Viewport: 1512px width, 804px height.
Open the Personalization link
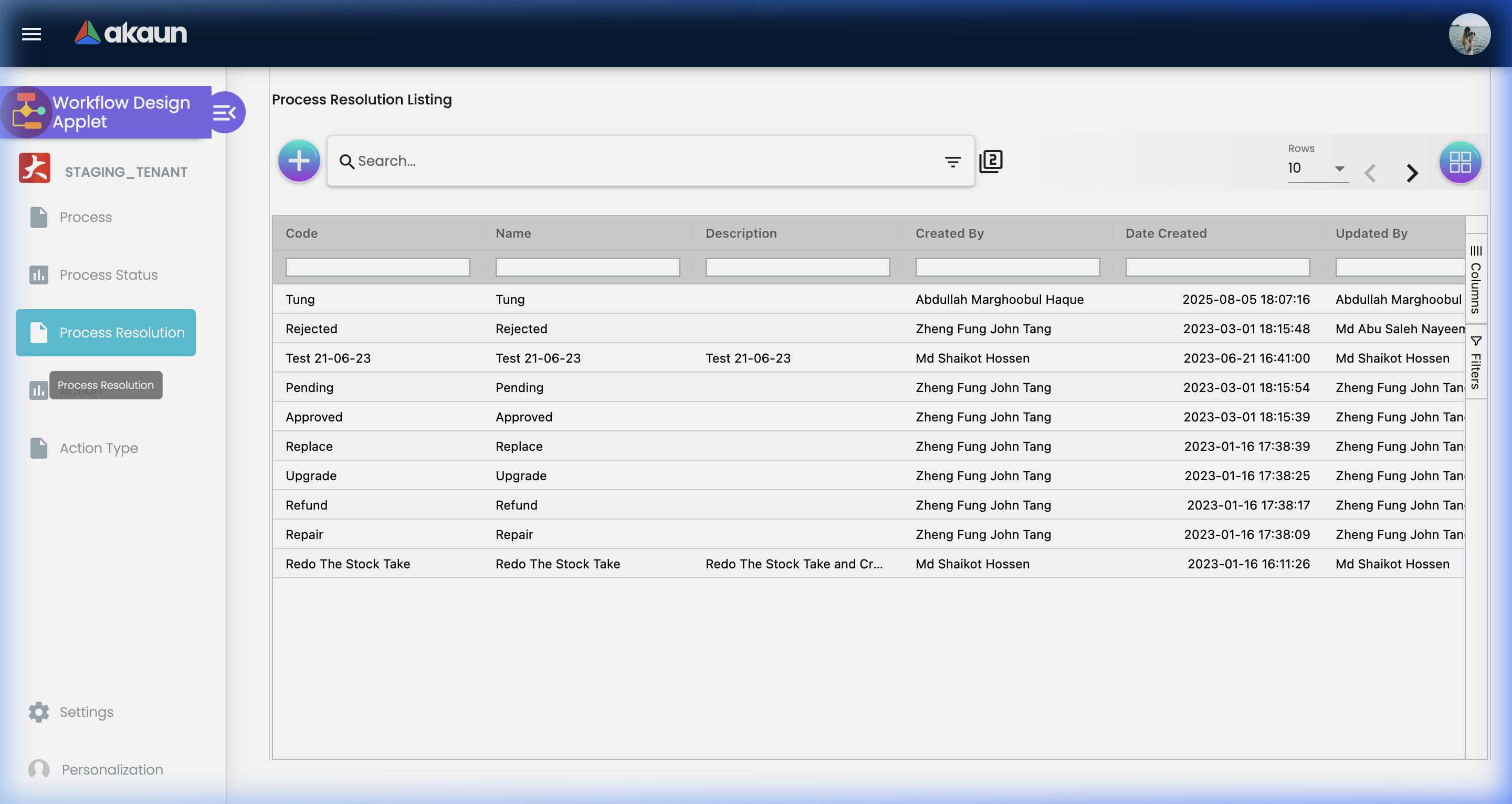[x=112, y=769]
